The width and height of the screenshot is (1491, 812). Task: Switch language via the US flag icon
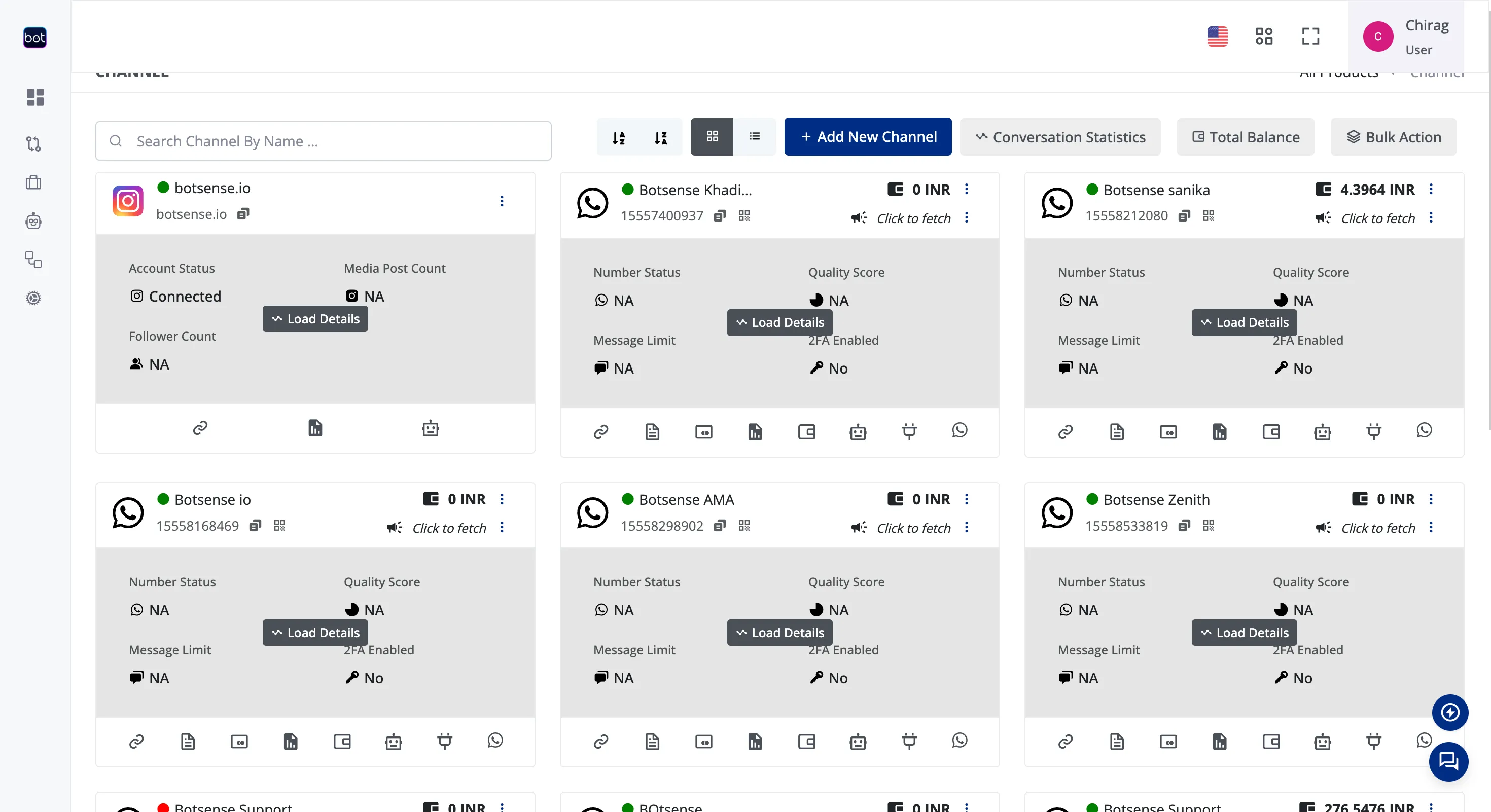(1217, 36)
